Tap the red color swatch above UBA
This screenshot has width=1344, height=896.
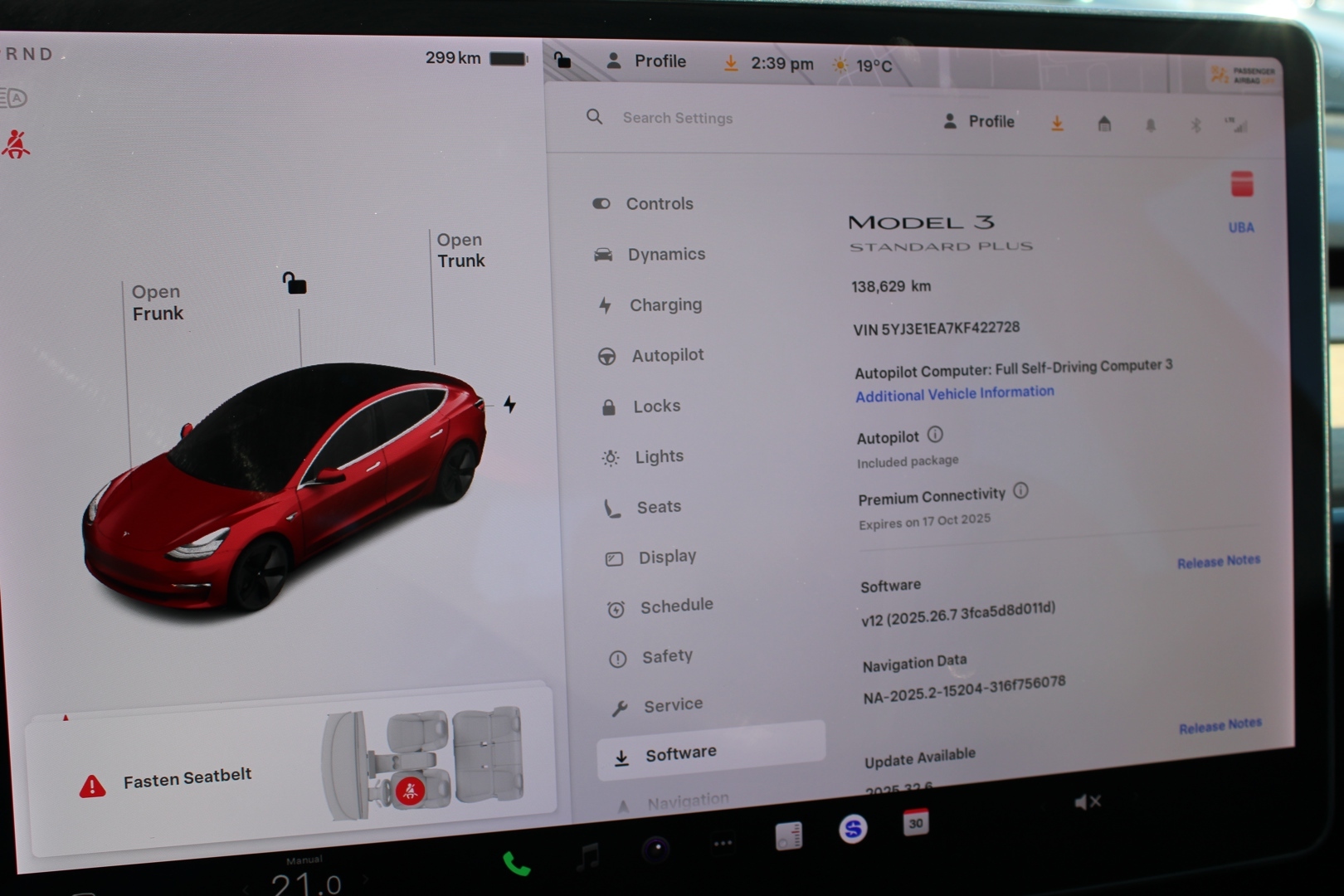[1241, 184]
